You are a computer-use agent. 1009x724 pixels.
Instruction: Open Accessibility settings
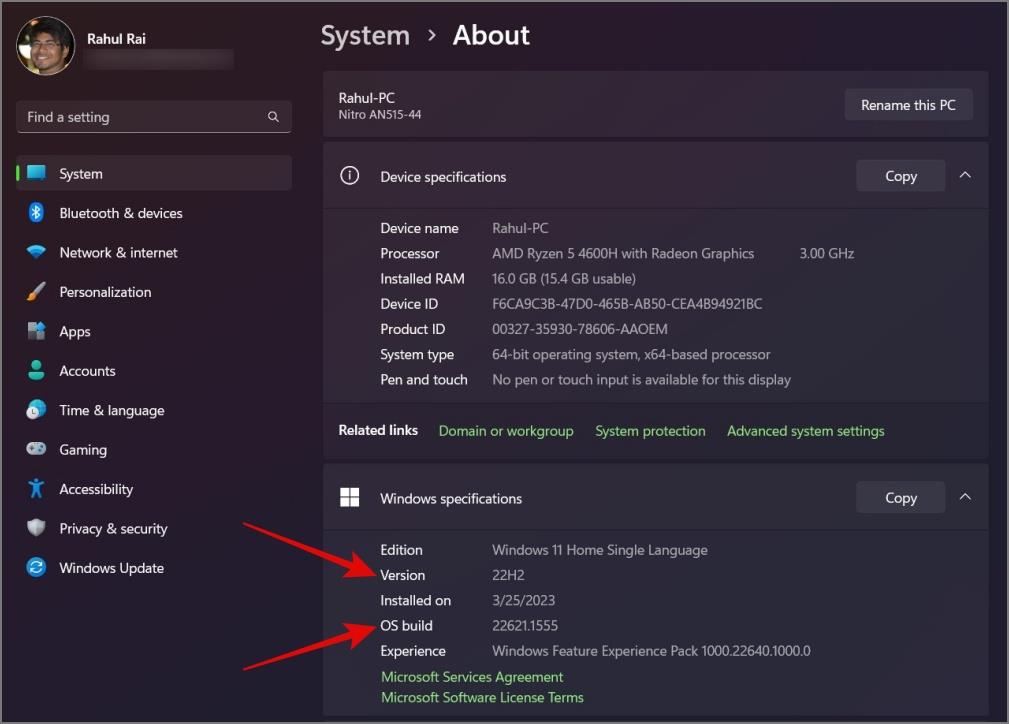154,489
